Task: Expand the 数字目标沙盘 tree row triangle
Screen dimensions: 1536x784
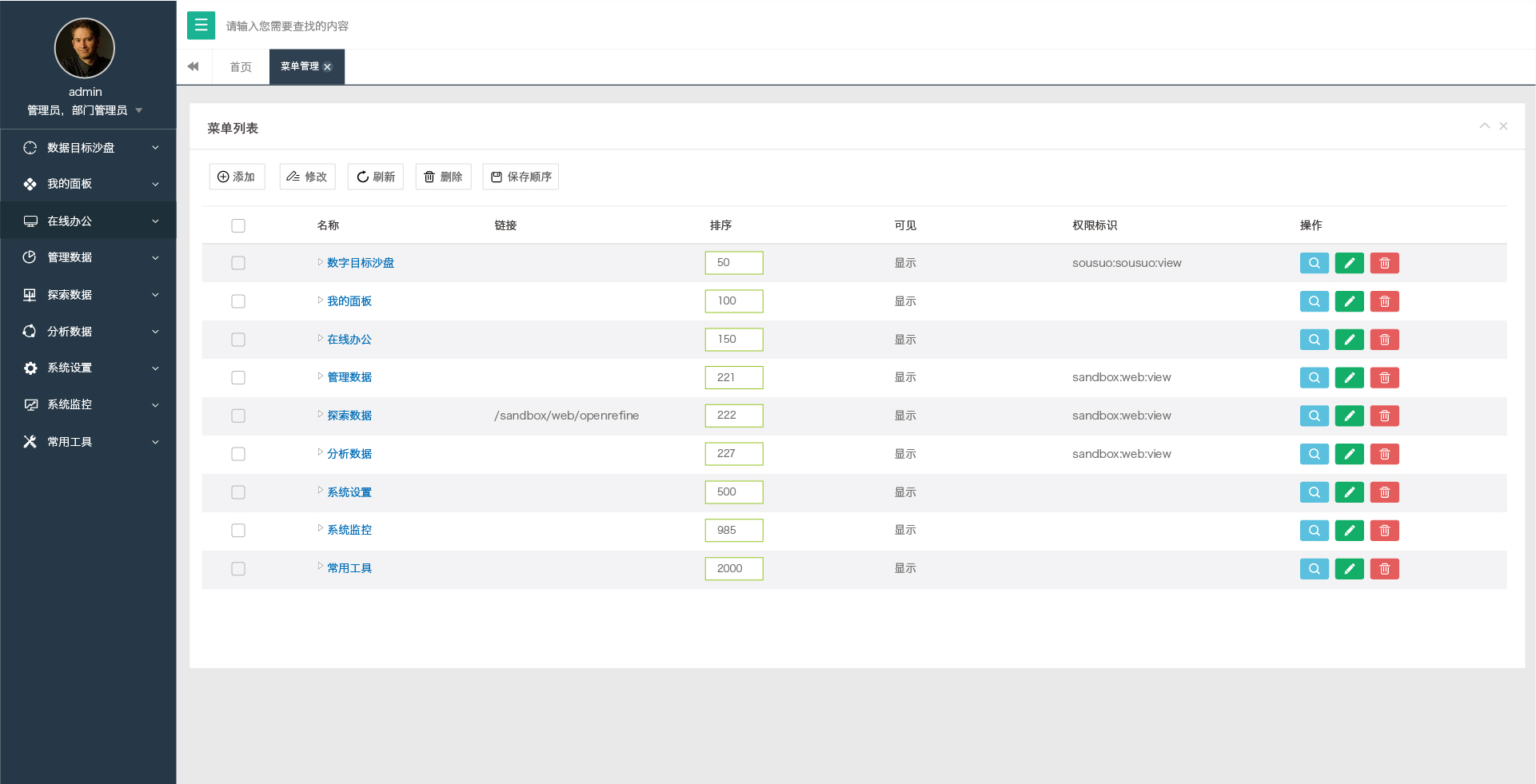Action: [320, 262]
